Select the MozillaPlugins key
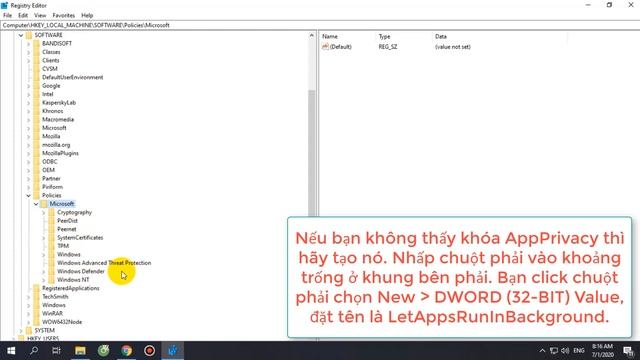 click(60, 153)
